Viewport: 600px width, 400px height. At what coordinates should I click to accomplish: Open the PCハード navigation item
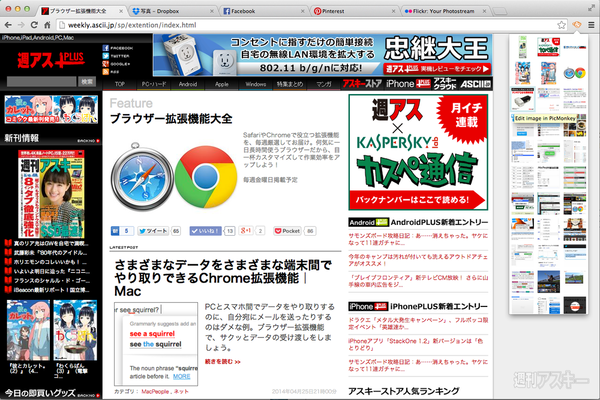tap(154, 84)
